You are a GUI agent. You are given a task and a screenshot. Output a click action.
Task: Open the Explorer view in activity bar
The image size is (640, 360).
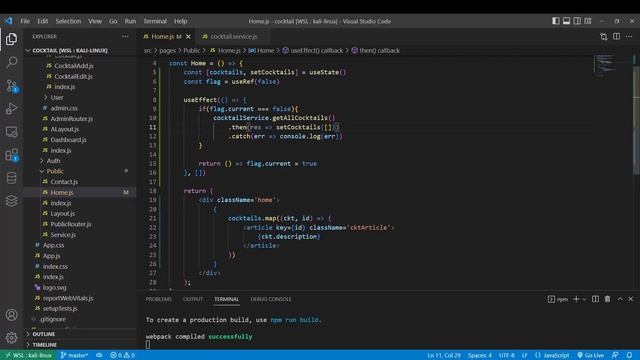click(x=11, y=39)
